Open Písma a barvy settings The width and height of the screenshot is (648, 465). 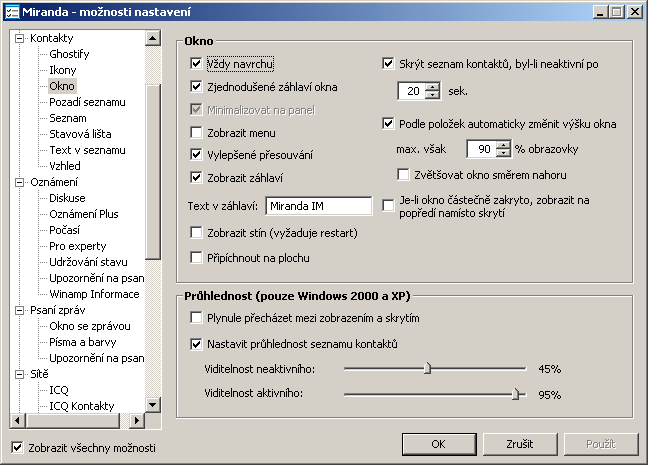[83, 342]
